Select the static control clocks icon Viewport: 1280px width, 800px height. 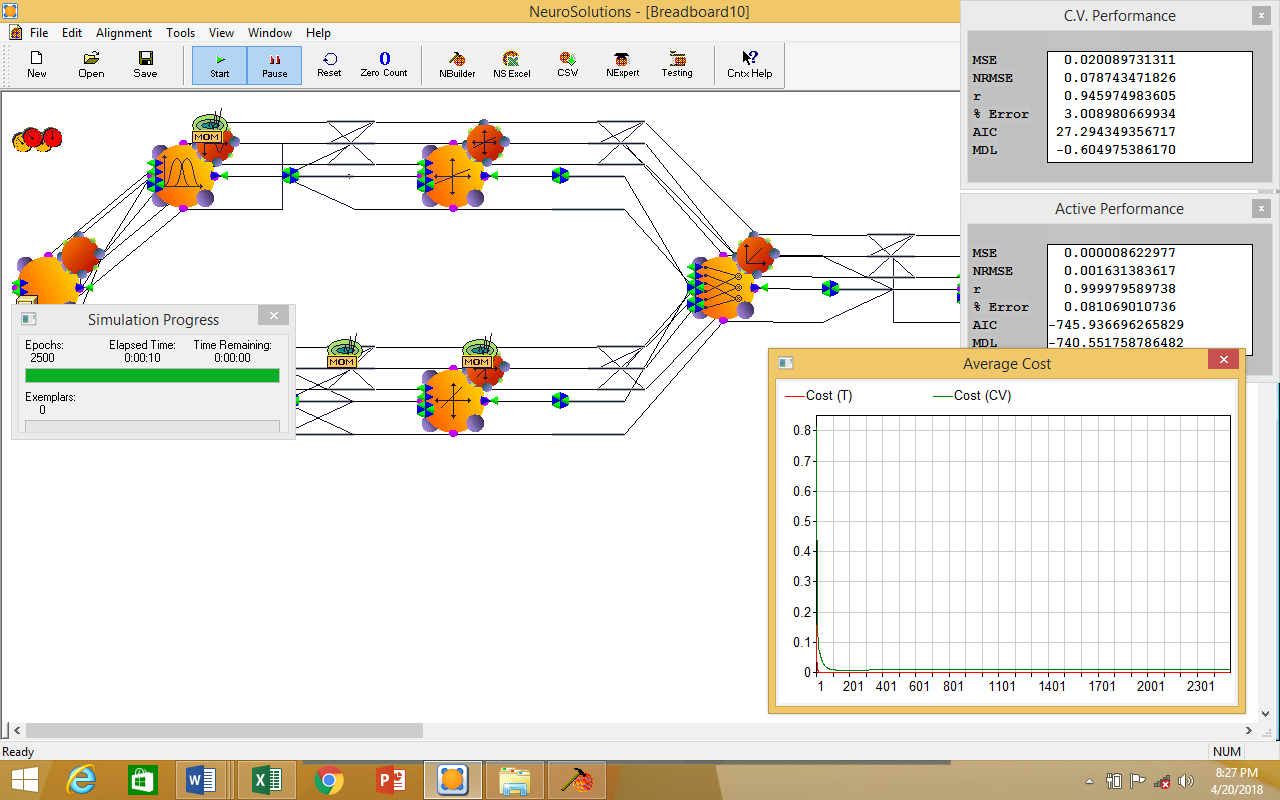coord(37,139)
